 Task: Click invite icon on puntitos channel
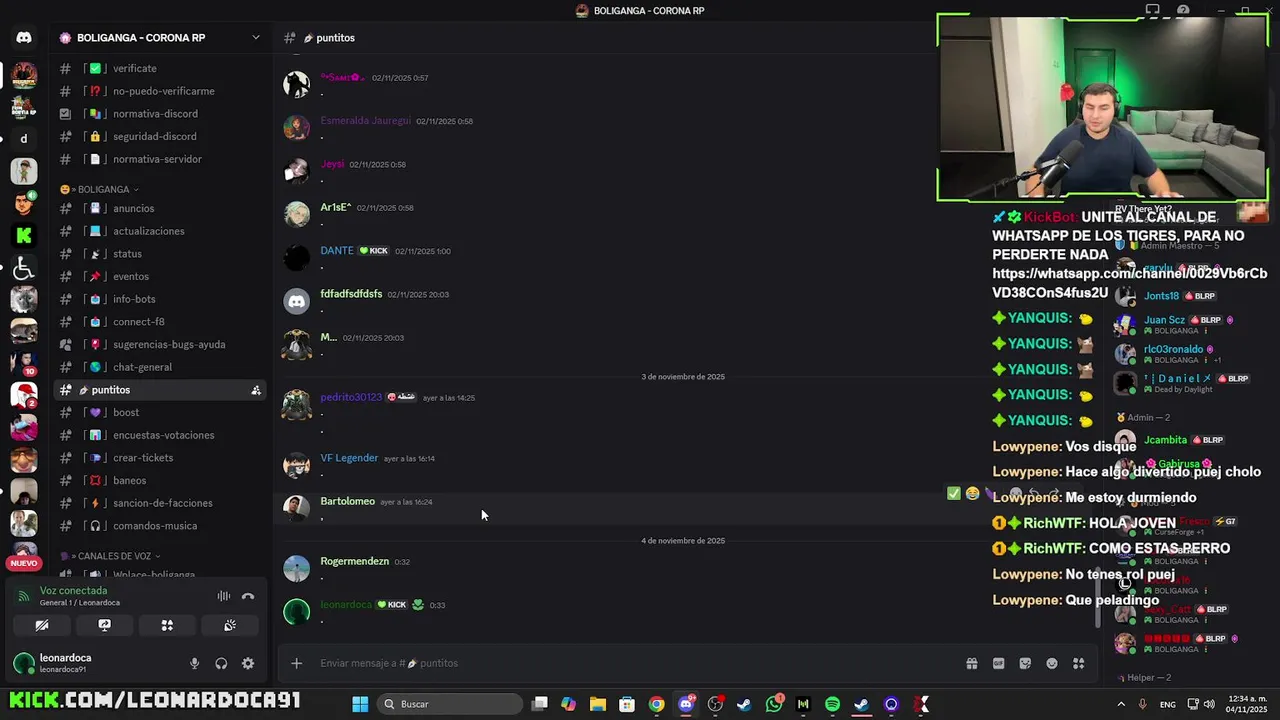(256, 390)
